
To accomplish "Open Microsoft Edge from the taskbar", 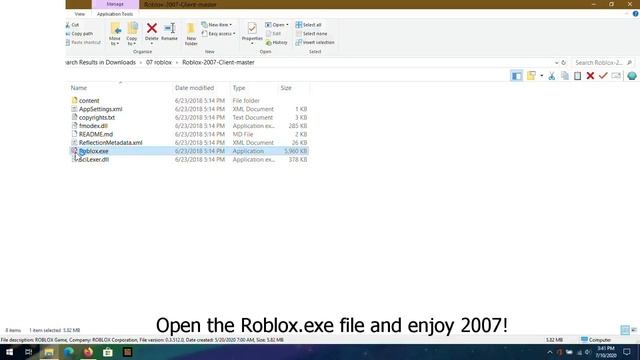I will pos(69,352).
